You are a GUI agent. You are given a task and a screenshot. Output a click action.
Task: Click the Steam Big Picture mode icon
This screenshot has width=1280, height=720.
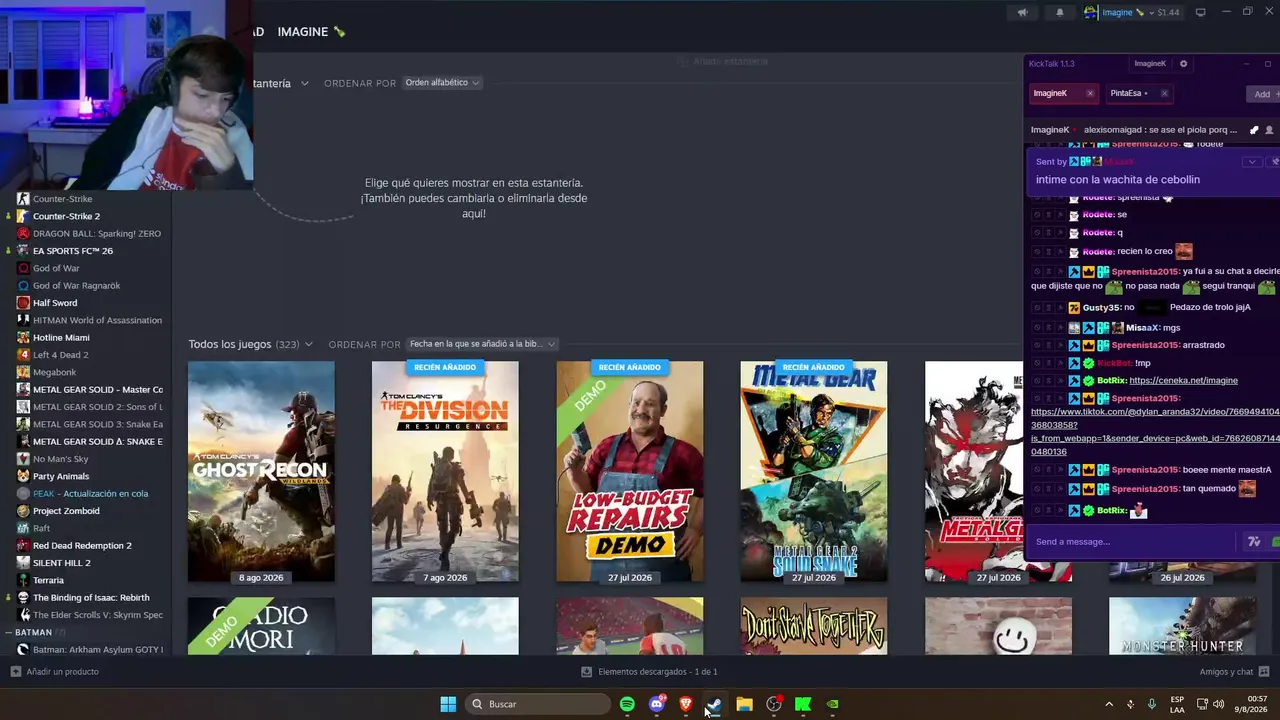pos(1200,13)
